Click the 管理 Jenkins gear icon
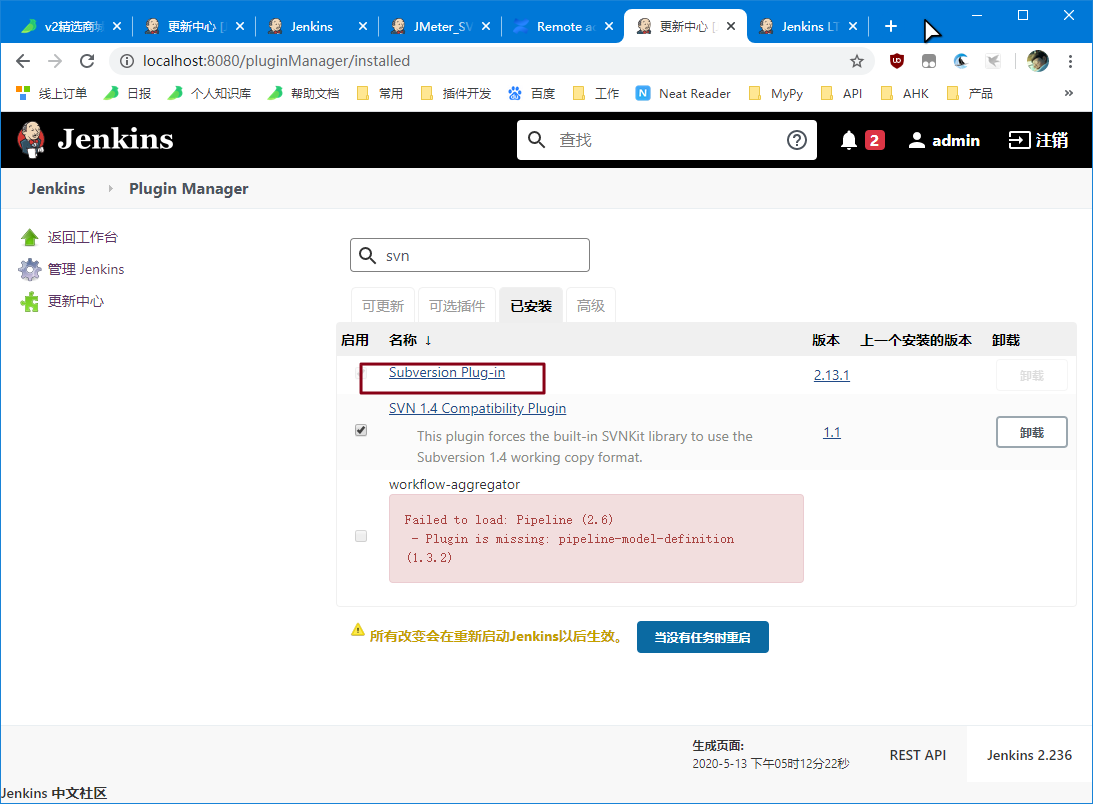This screenshot has width=1093, height=804. point(29,269)
